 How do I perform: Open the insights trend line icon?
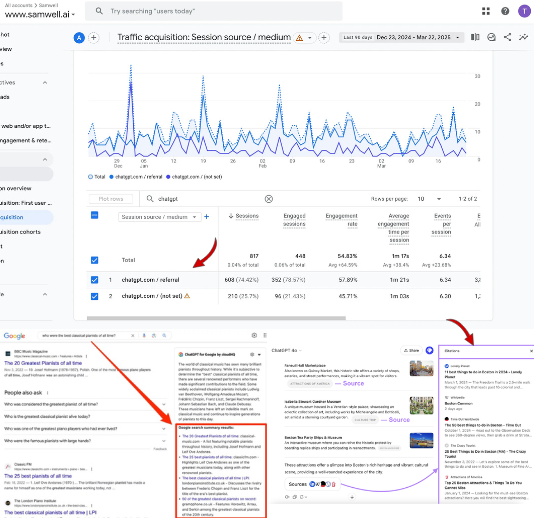pos(523,37)
